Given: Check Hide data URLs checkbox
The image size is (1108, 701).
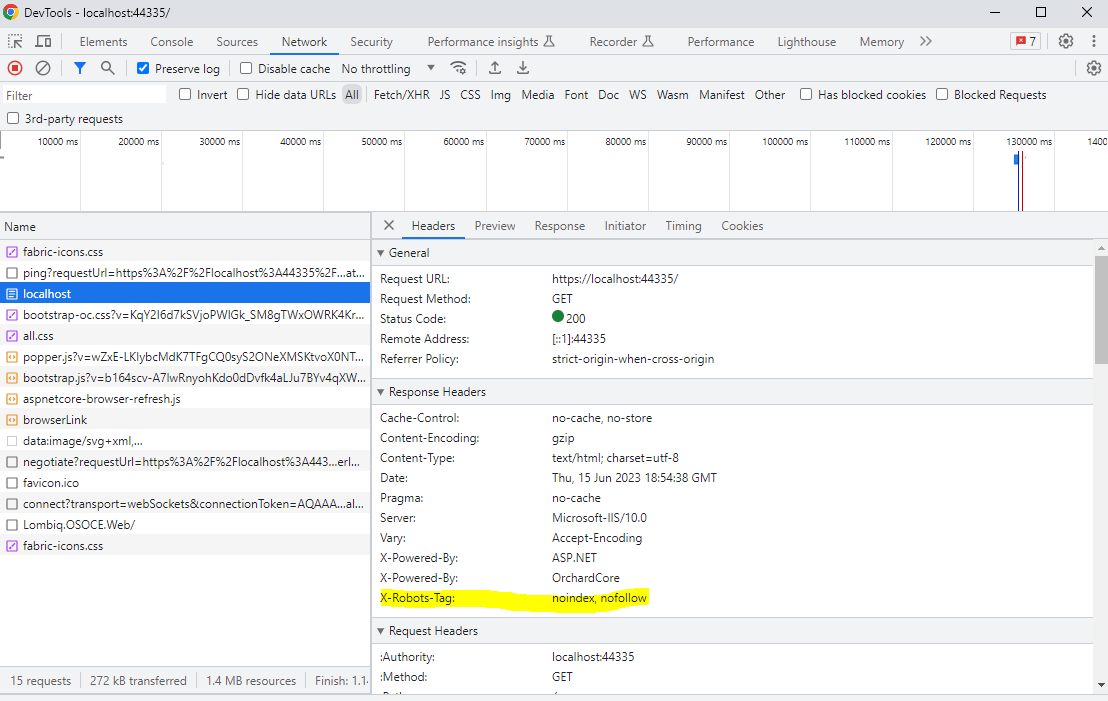Looking at the screenshot, I should (x=243, y=94).
